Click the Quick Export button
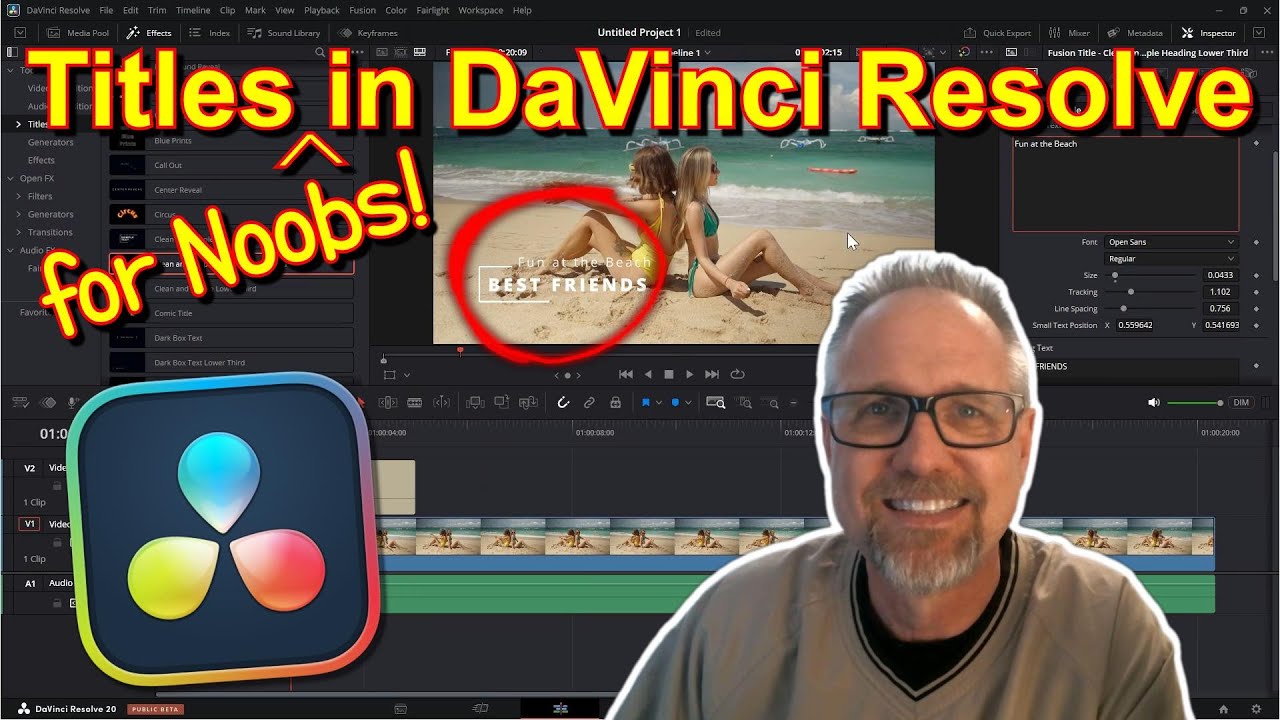1280x720 pixels. [x=997, y=33]
